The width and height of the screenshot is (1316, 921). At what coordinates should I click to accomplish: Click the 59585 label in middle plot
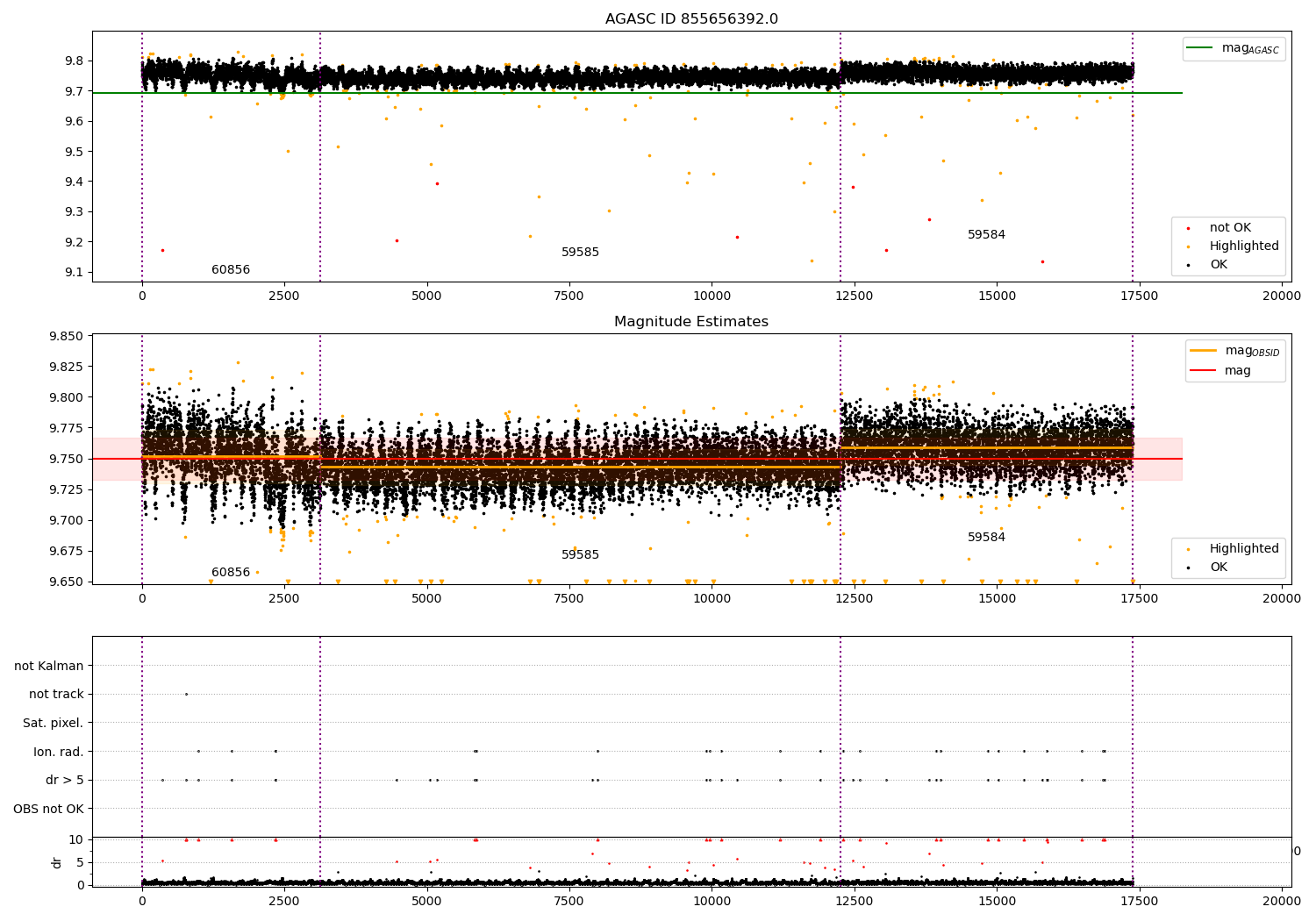pos(580,555)
